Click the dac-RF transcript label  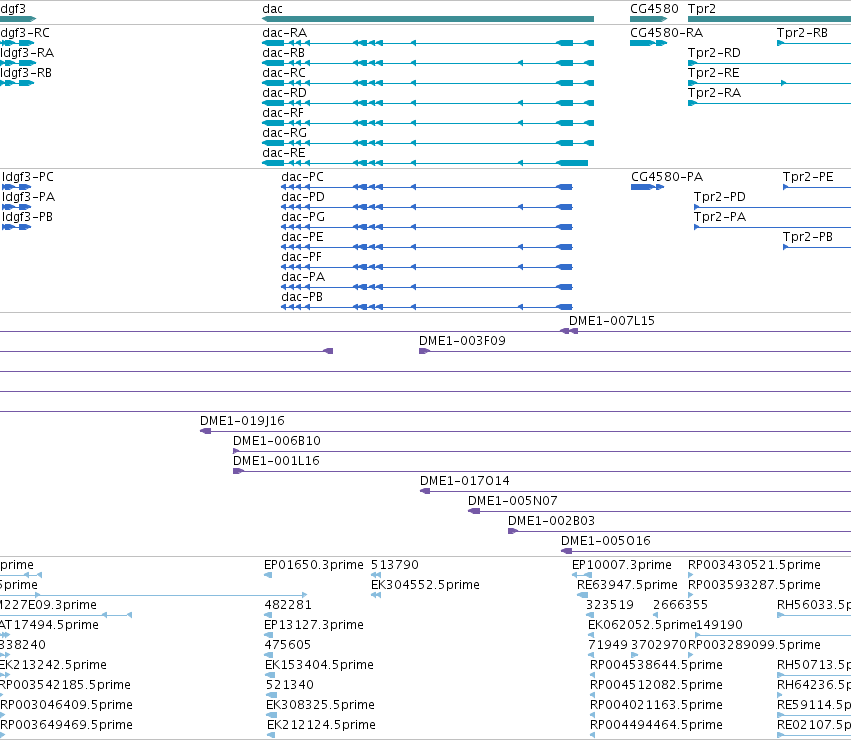pos(283,113)
